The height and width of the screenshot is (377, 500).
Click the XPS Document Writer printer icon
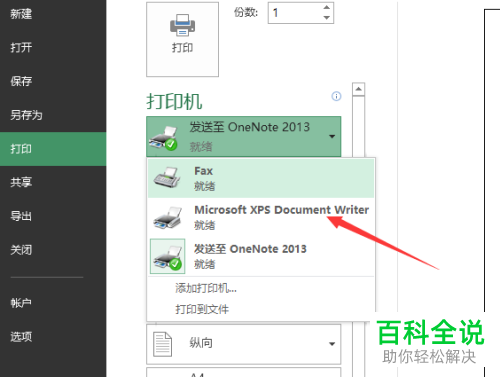(x=168, y=218)
